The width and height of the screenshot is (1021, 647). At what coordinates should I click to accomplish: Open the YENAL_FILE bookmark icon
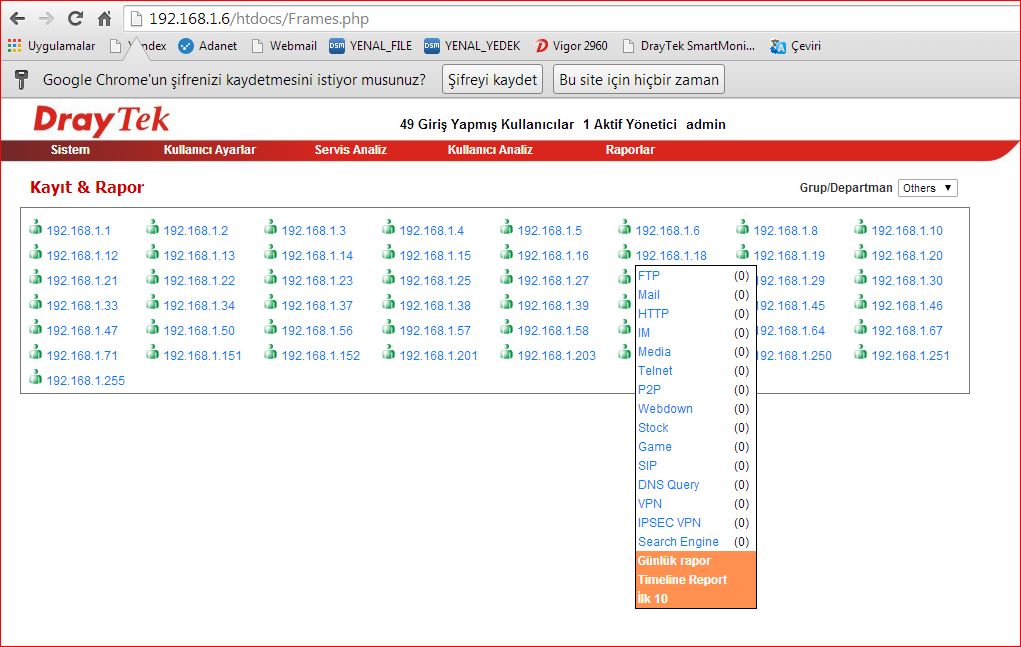pyautogui.click(x=337, y=45)
